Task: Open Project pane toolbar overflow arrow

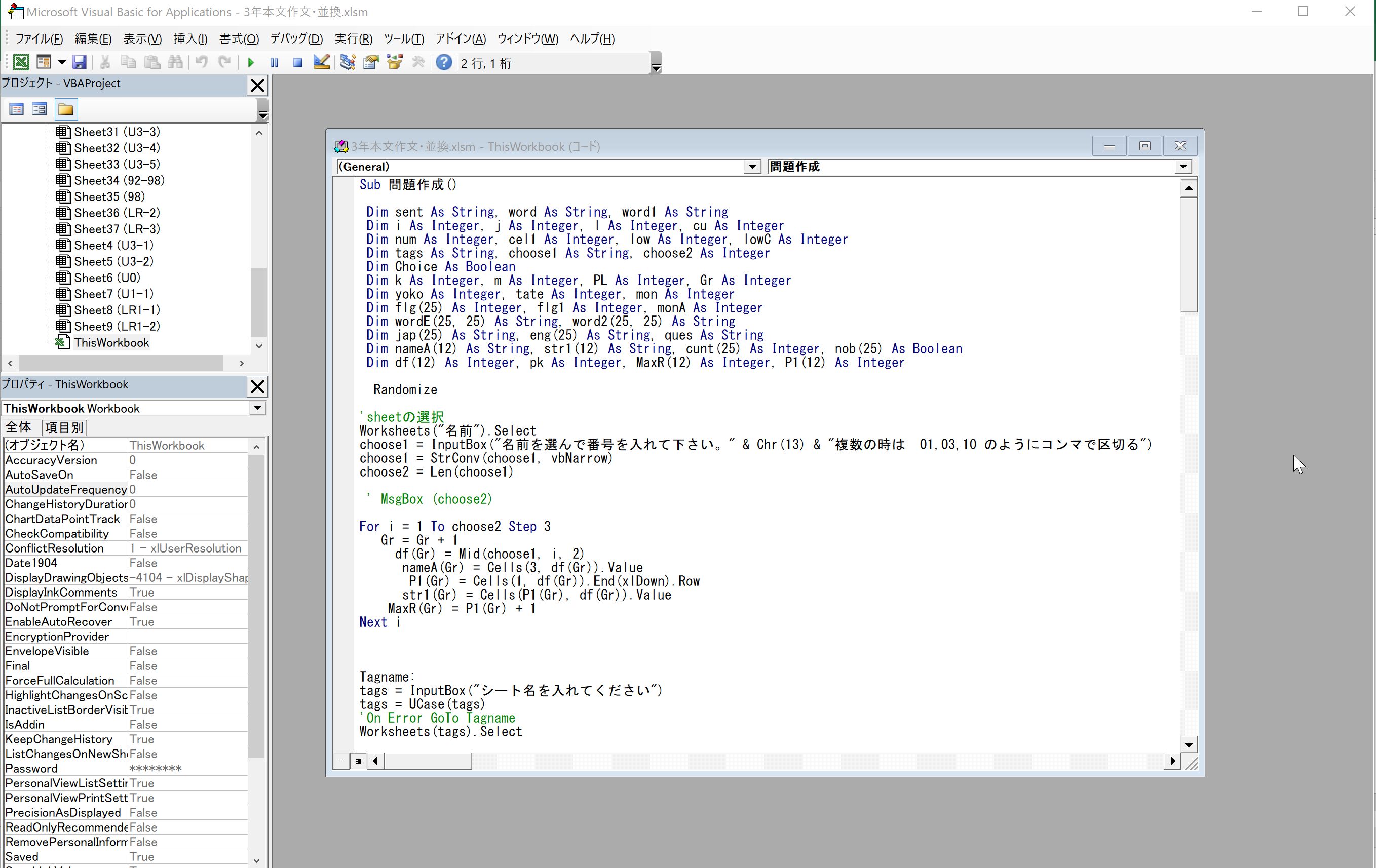Action: 262,110
